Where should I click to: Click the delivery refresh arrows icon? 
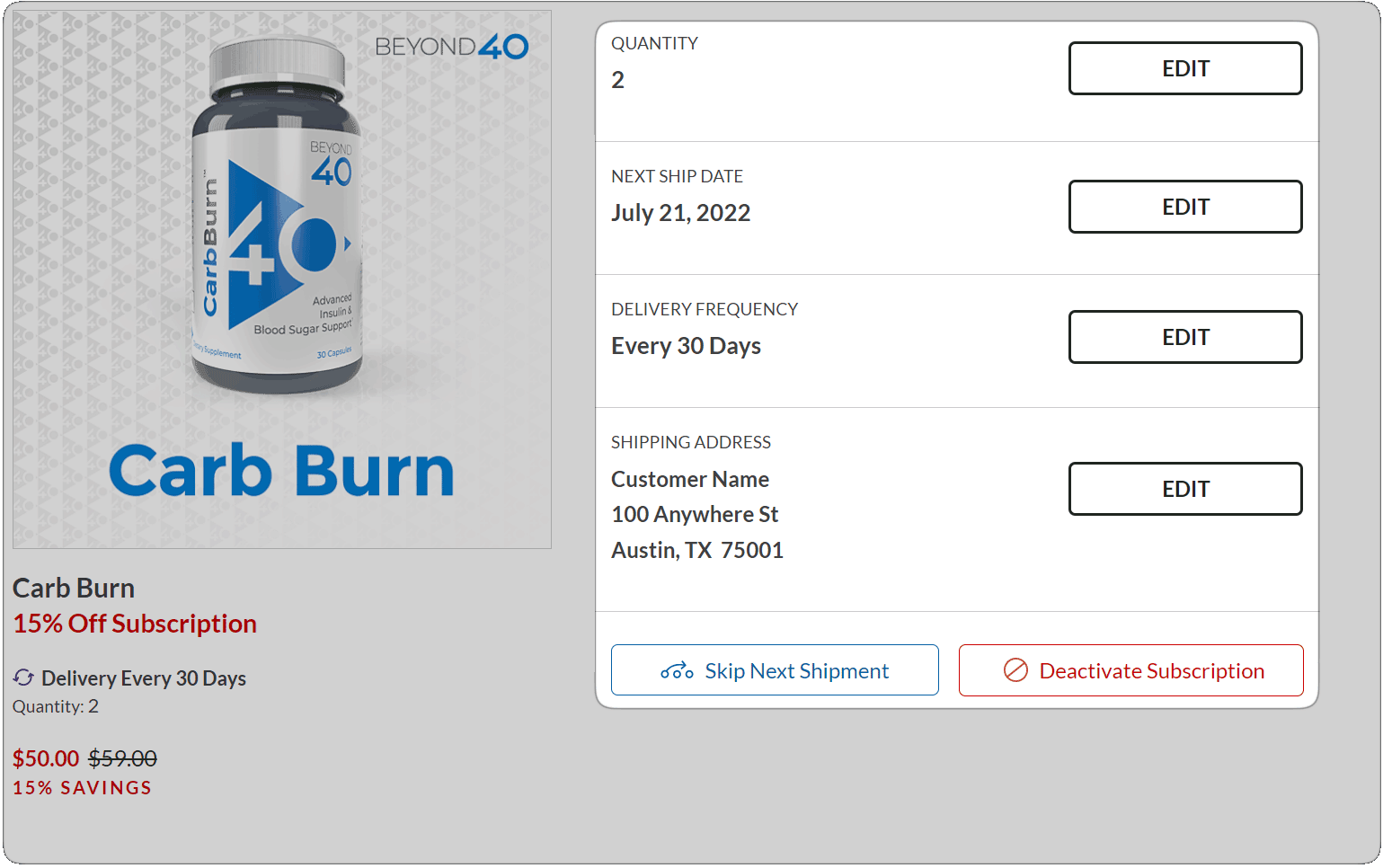(x=23, y=678)
